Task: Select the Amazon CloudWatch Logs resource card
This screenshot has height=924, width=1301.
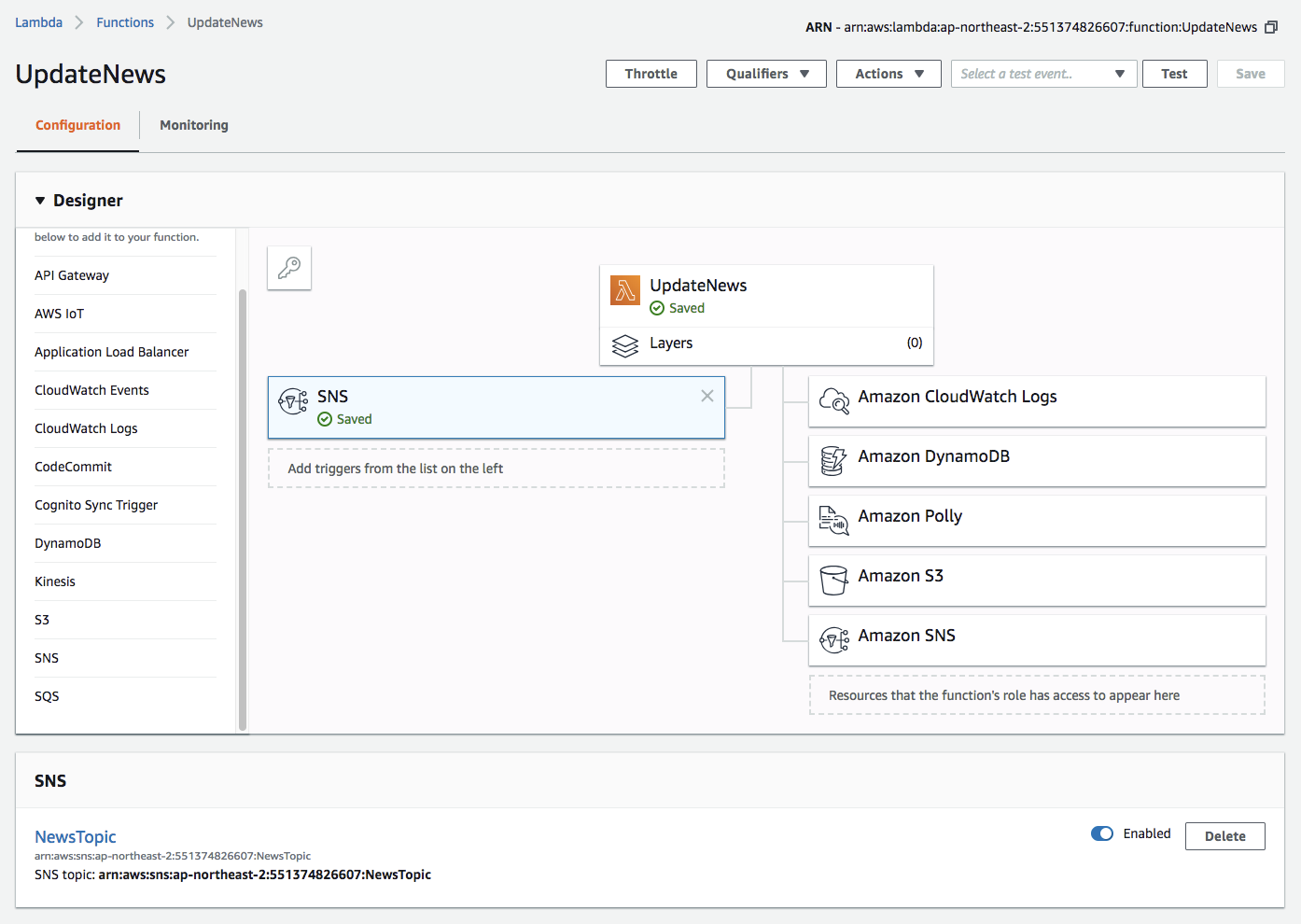Action: coord(1037,401)
